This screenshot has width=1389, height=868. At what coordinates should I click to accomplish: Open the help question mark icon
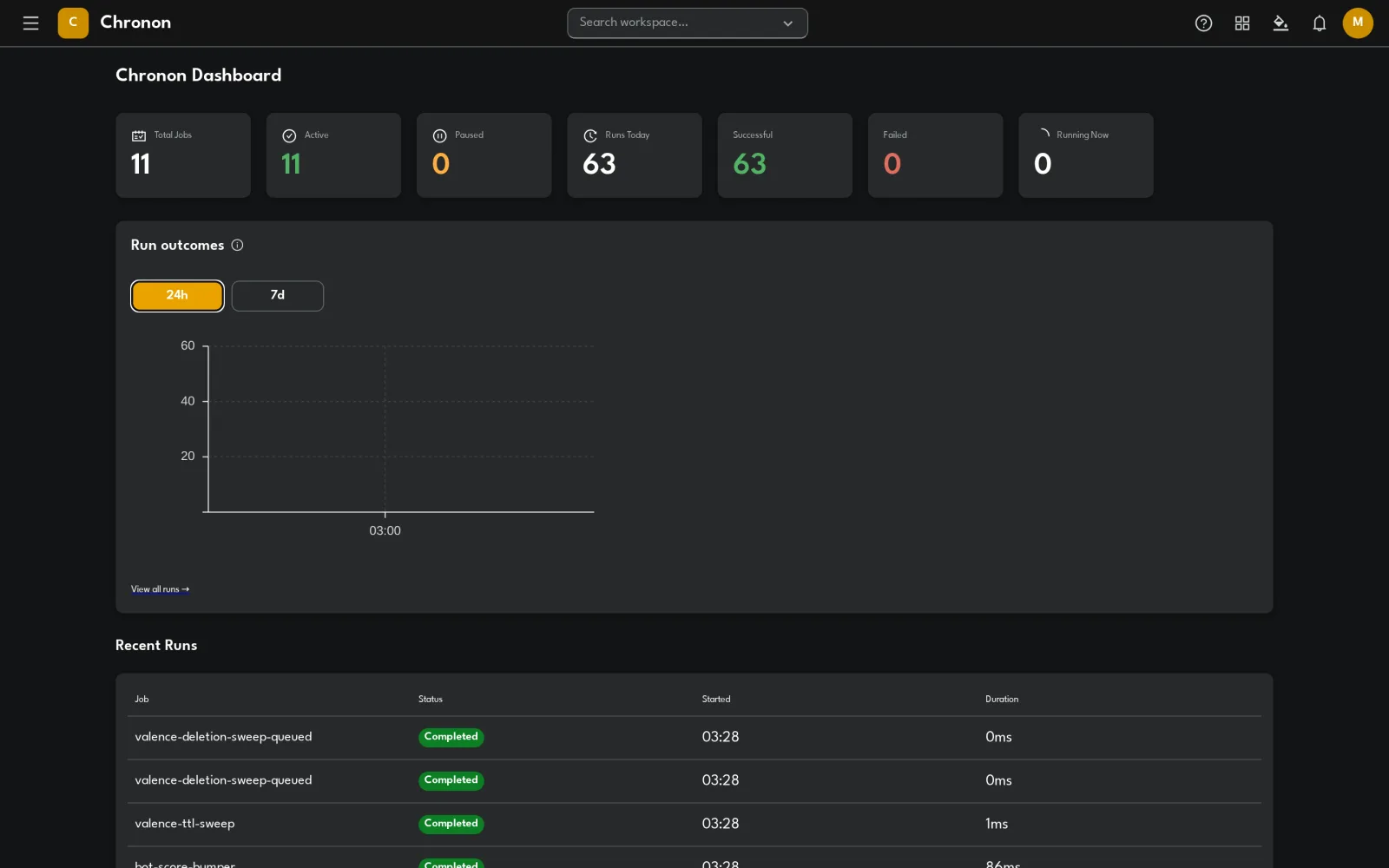point(1203,23)
